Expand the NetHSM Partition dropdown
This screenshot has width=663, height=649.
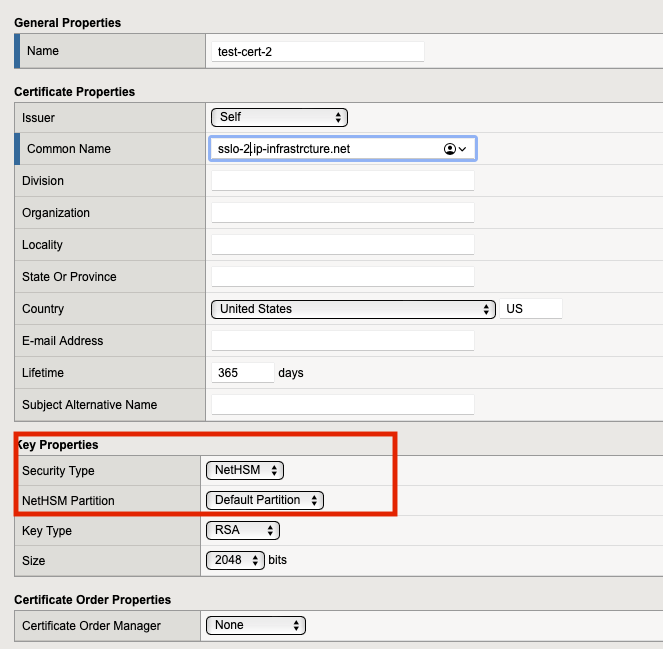(x=265, y=500)
